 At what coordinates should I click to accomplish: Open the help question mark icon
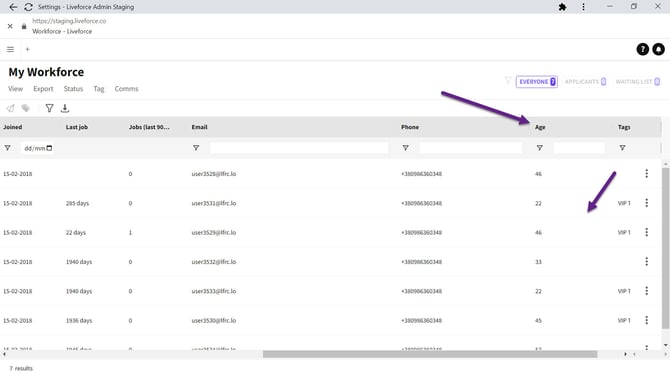[x=642, y=49]
